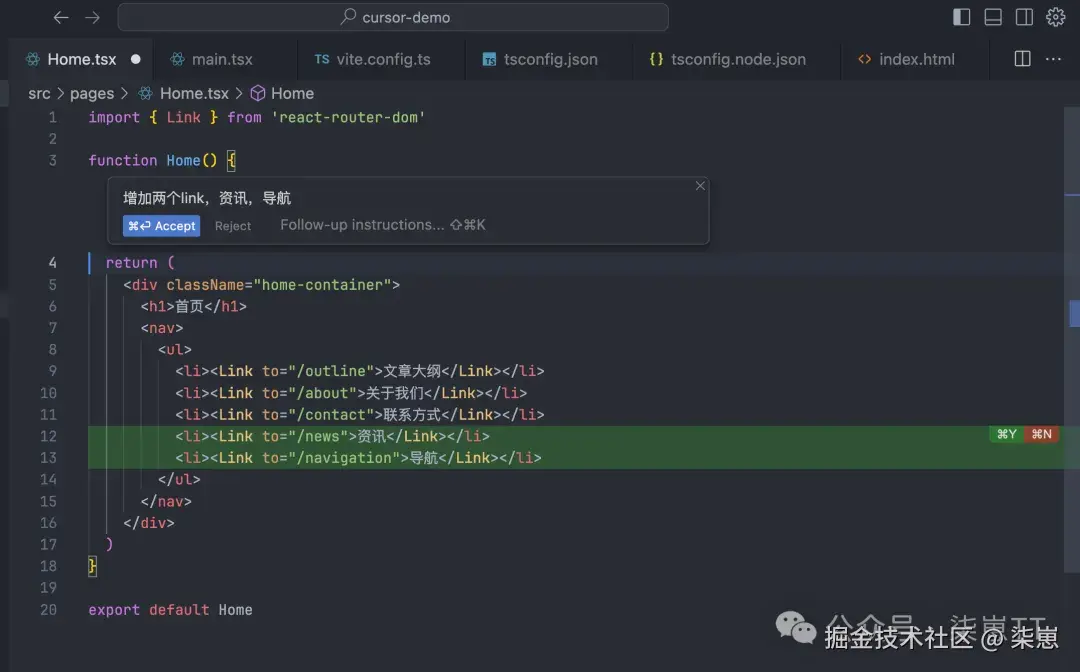Open the vite.config.ts tab

click(383, 59)
